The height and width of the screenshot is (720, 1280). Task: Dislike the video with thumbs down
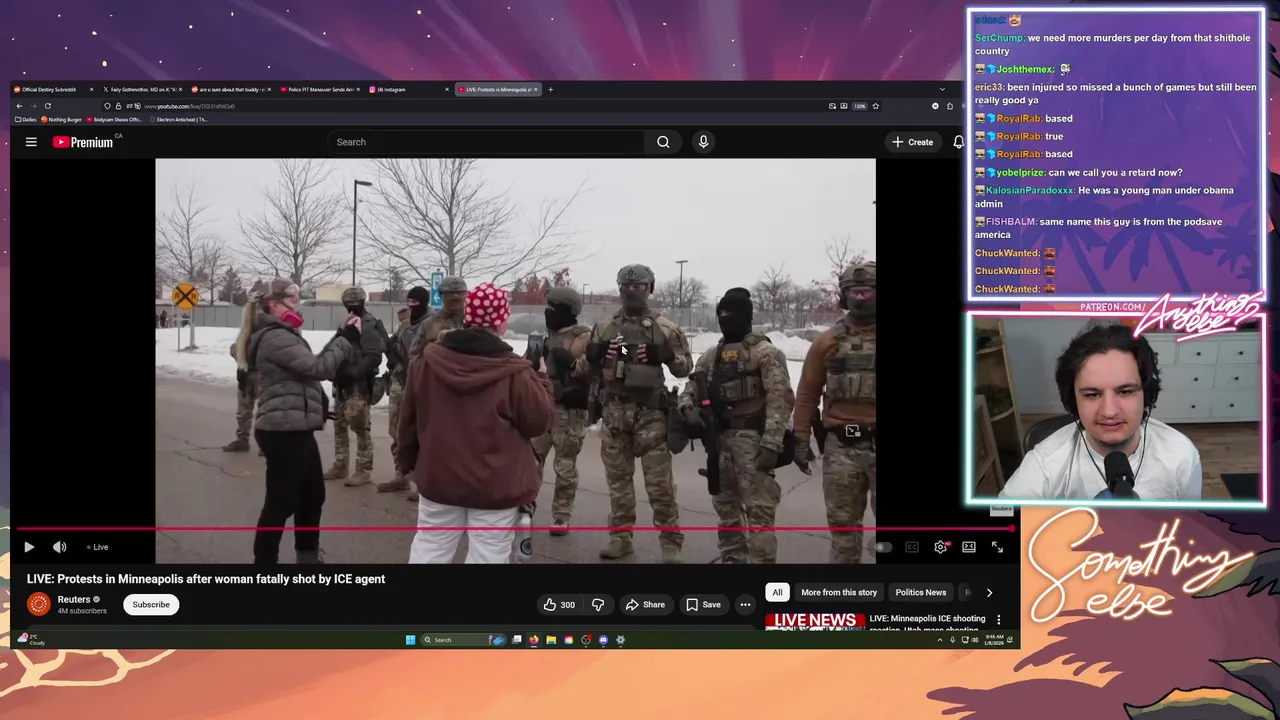(x=598, y=604)
